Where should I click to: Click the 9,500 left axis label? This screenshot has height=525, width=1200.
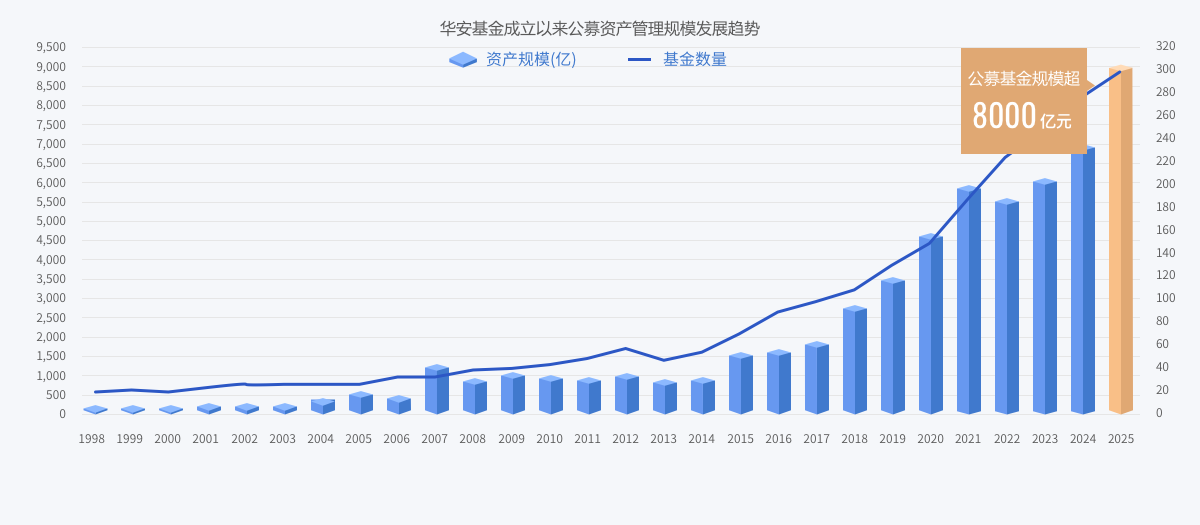[x=51, y=47]
